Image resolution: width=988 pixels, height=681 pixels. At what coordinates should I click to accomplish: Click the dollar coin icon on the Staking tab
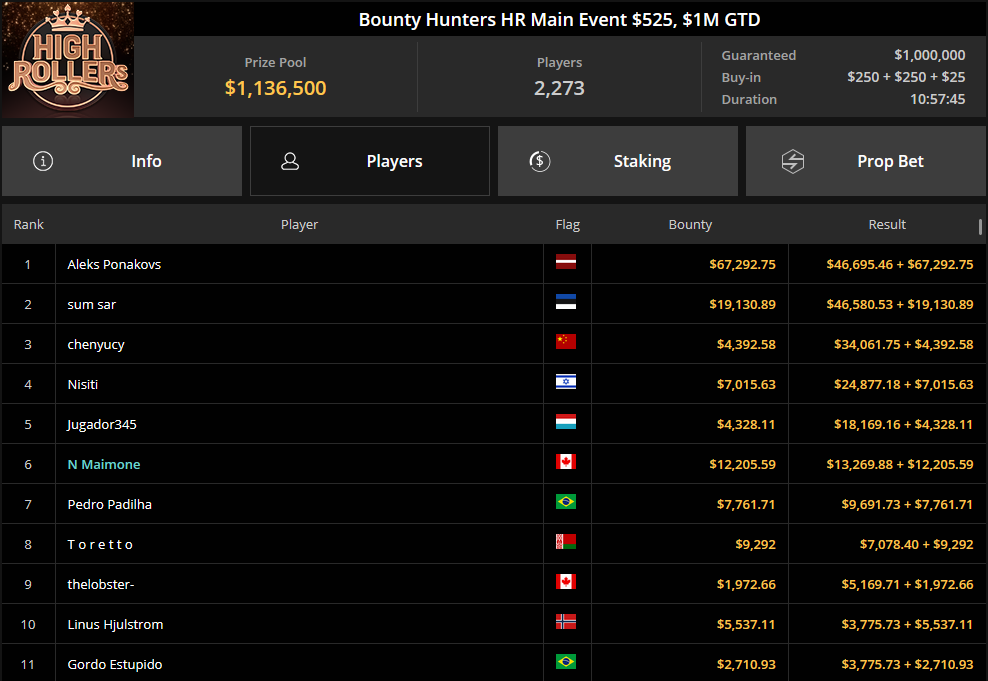(539, 160)
